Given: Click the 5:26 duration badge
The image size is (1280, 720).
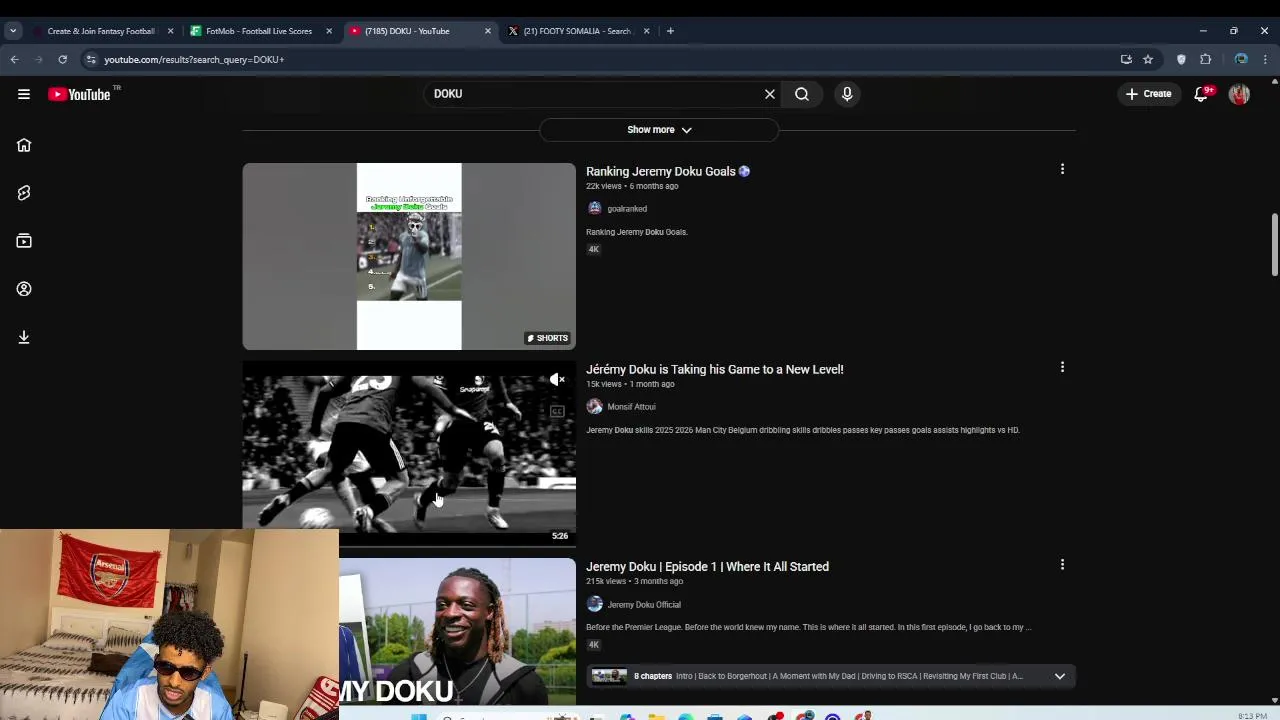Looking at the screenshot, I should [560, 536].
